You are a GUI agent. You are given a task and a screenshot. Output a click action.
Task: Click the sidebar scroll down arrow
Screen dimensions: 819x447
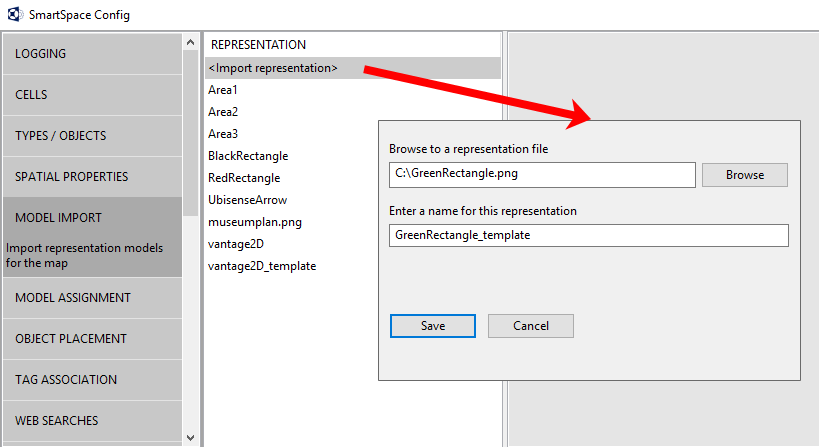tap(190, 438)
